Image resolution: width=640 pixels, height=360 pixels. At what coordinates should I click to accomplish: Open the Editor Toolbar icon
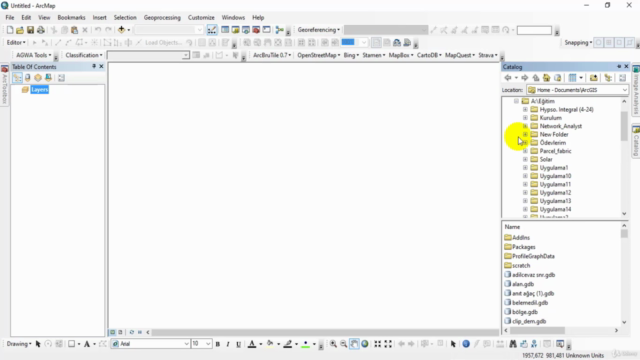212,30
